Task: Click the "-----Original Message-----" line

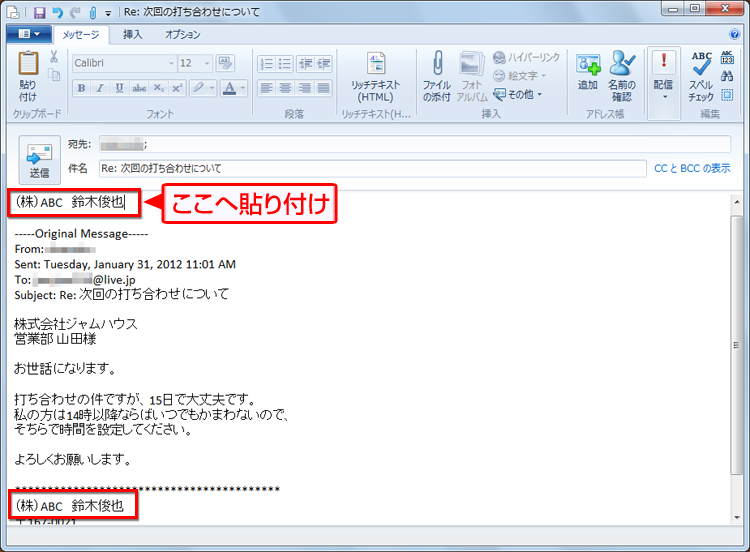Action: point(81,234)
